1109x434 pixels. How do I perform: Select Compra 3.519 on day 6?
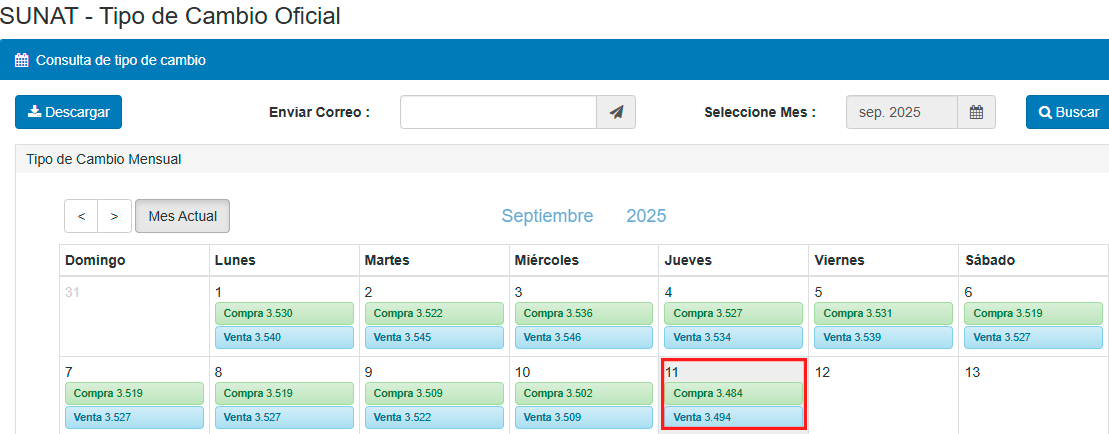[x=1034, y=313]
